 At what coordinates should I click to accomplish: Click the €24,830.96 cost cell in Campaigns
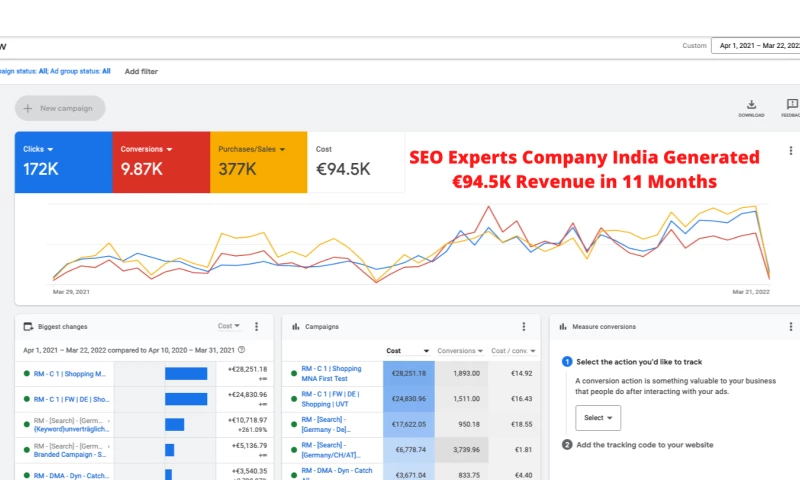click(x=409, y=399)
